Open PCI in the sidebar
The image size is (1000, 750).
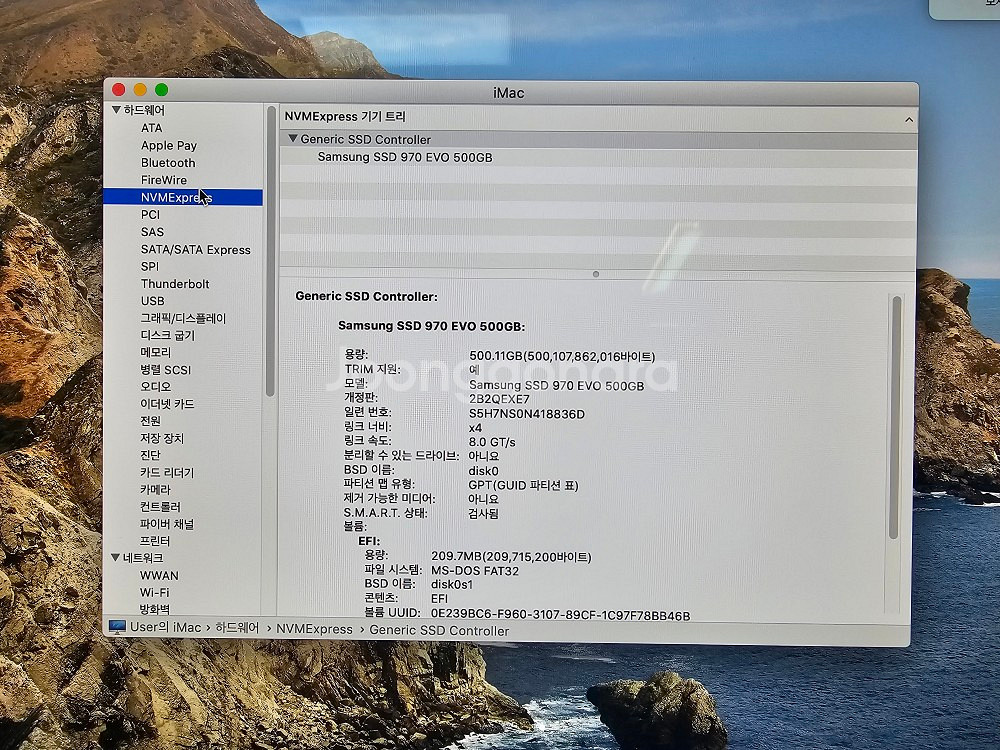(150, 214)
